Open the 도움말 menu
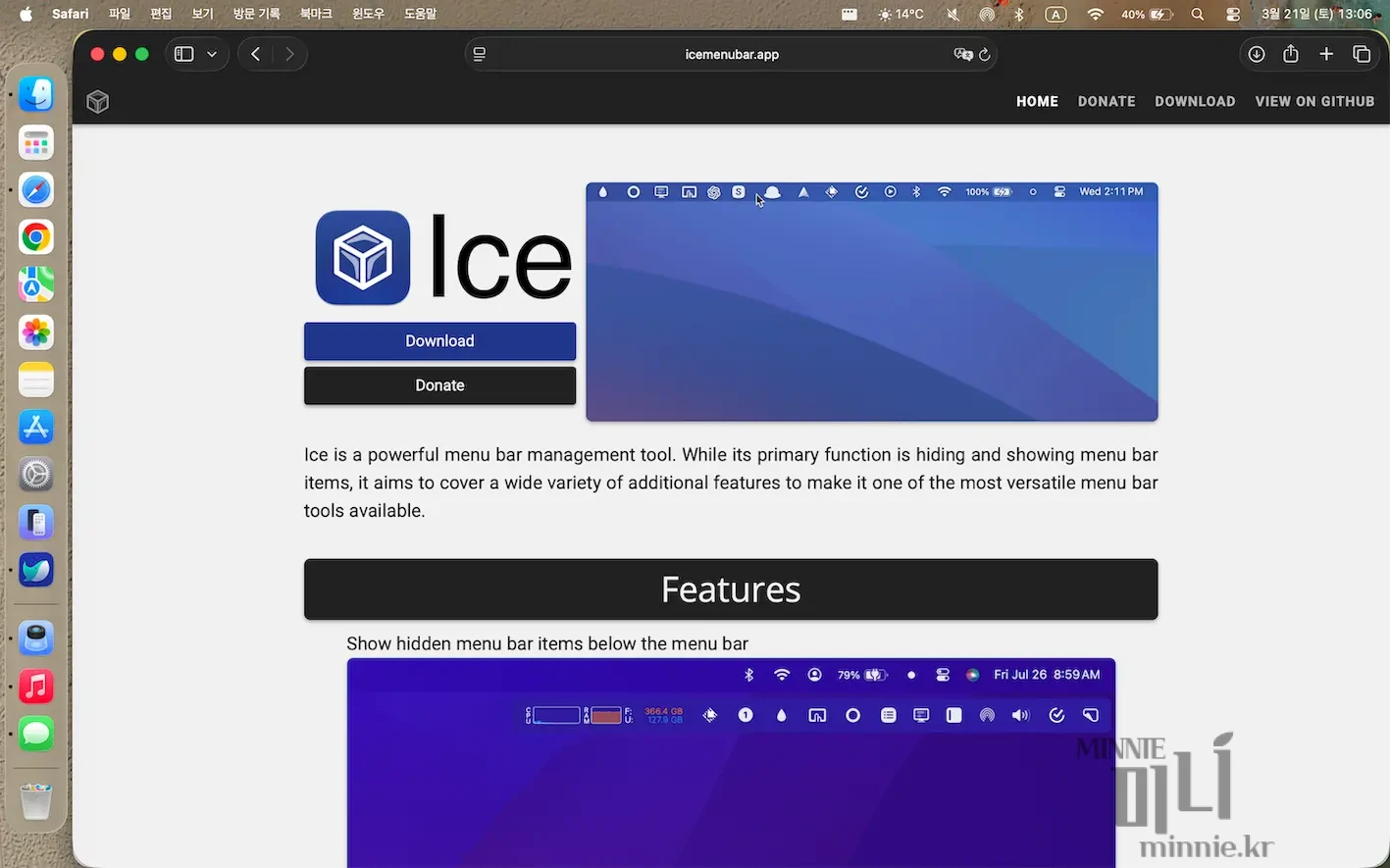The width and height of the screenshot is (1390, 868). pyautogui.click(x=420, y=14)
